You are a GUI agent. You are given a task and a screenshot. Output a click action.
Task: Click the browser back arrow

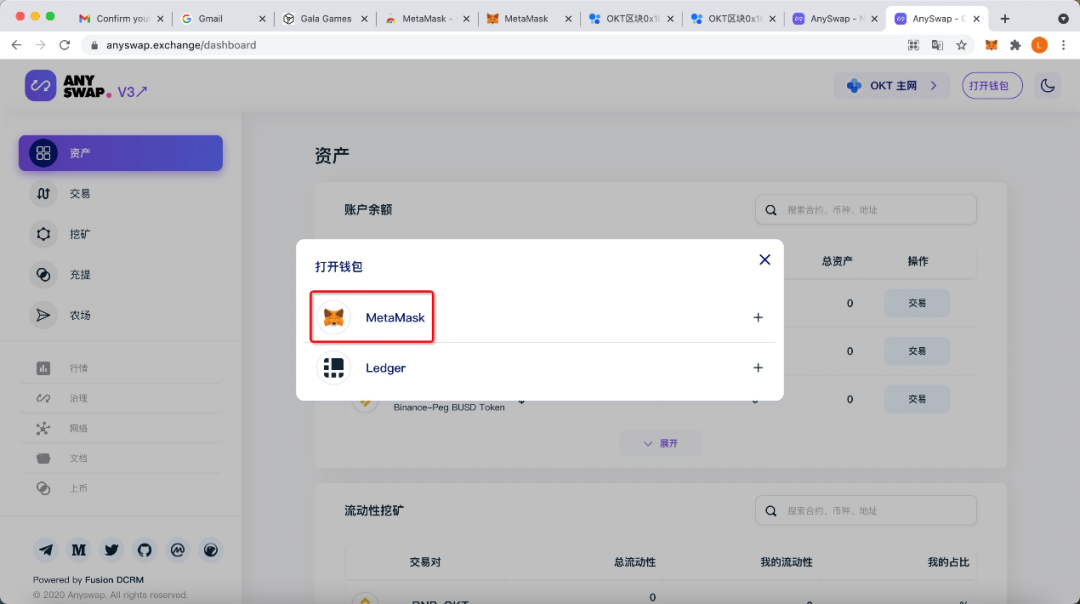(x=17, y=45)
